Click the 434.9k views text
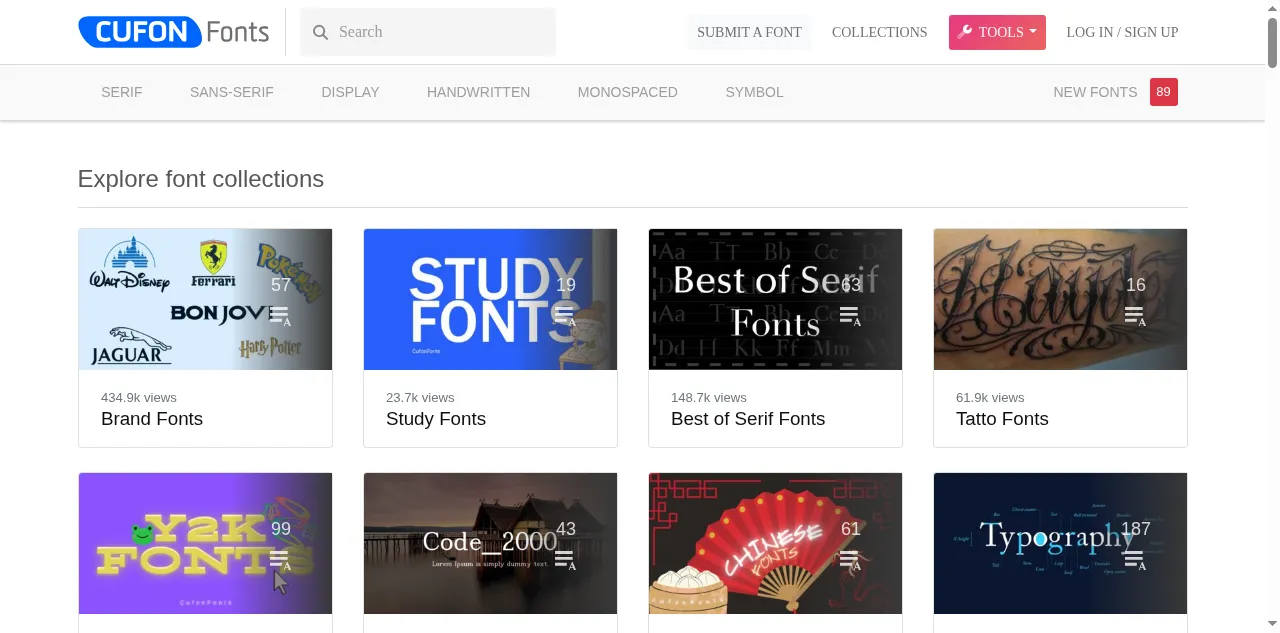This screenshot has height=633, width=1280. [139, 397]
